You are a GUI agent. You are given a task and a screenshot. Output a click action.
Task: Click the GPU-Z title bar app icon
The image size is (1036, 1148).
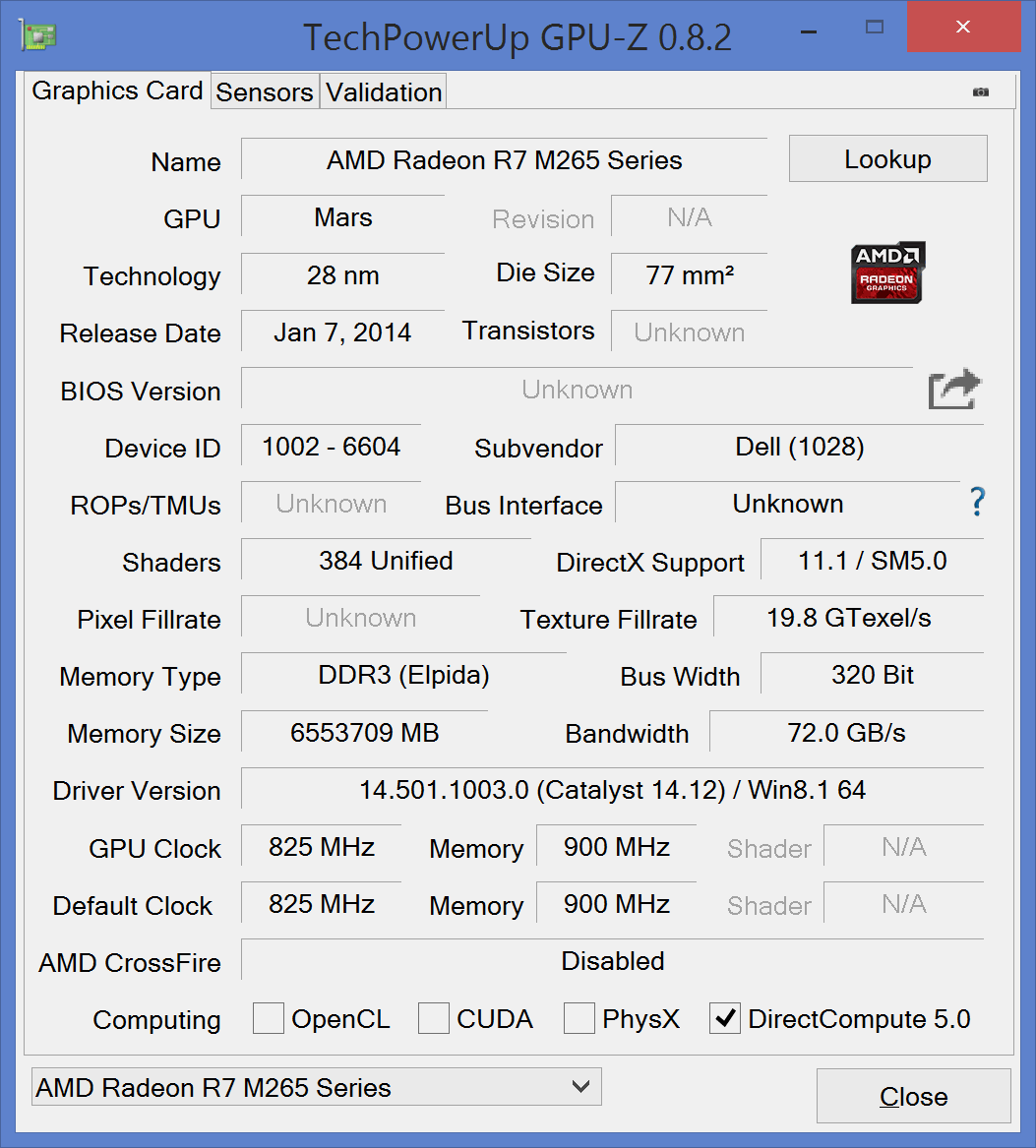38,36
